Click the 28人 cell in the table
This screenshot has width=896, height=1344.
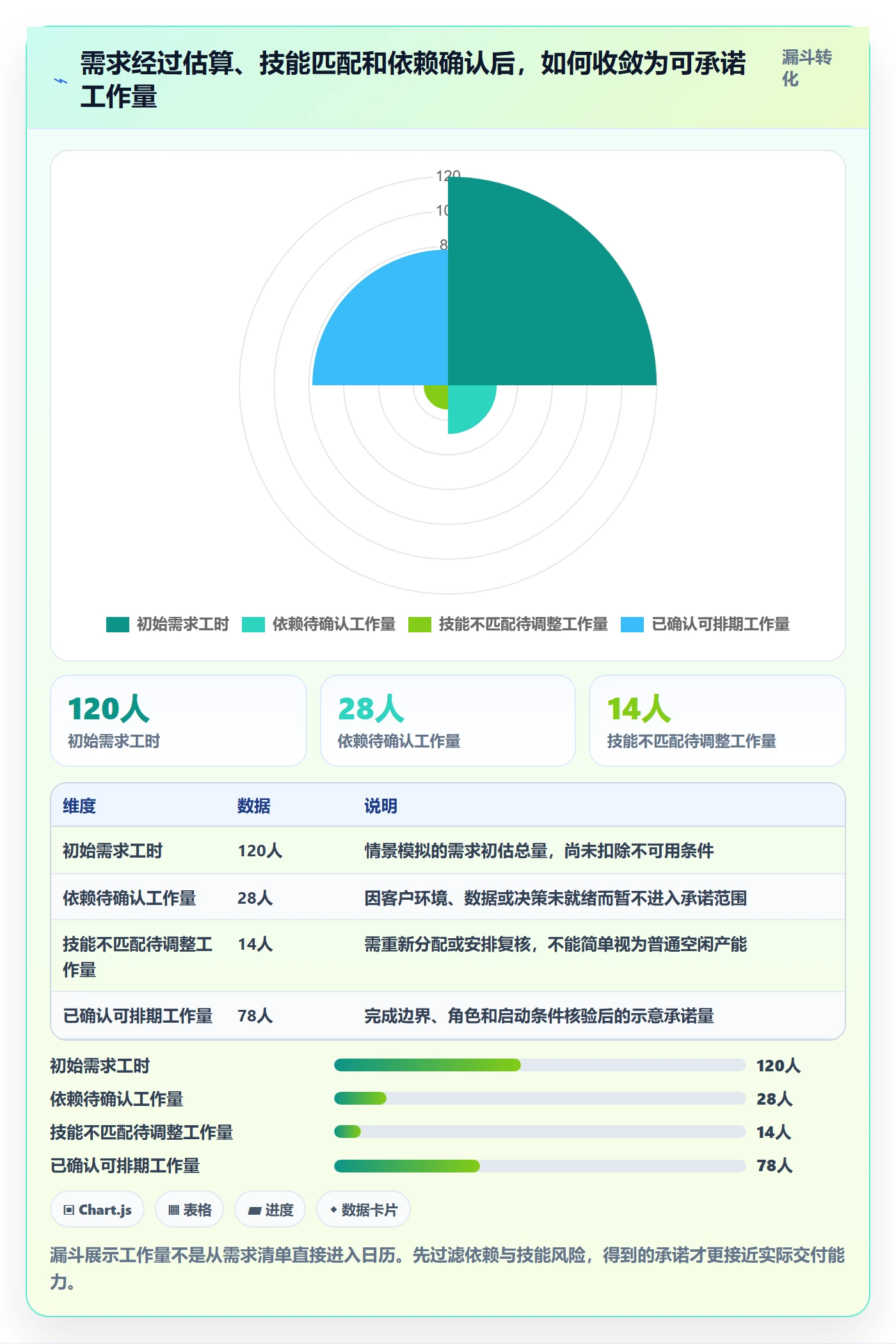(x=255, y=898)
